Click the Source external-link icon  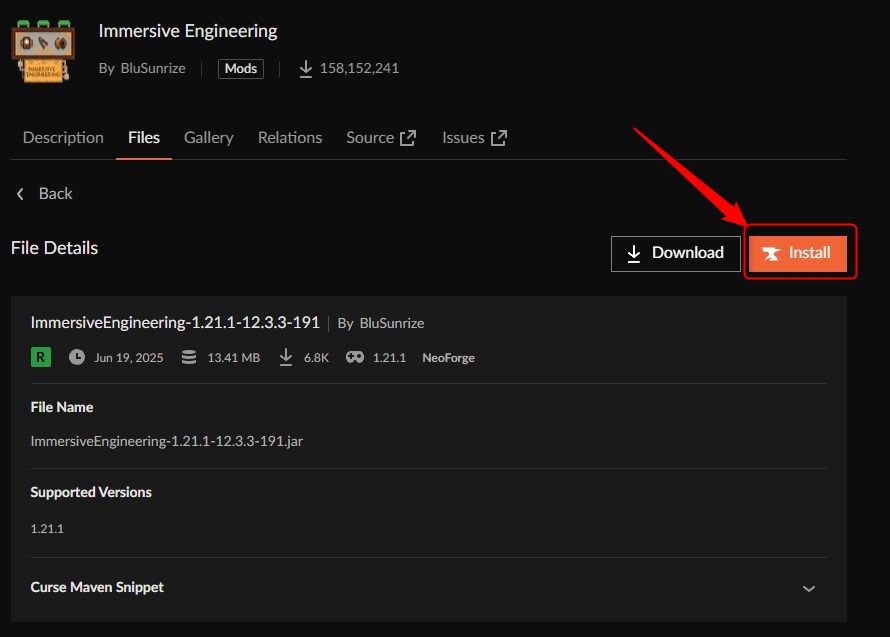(408, 138)
